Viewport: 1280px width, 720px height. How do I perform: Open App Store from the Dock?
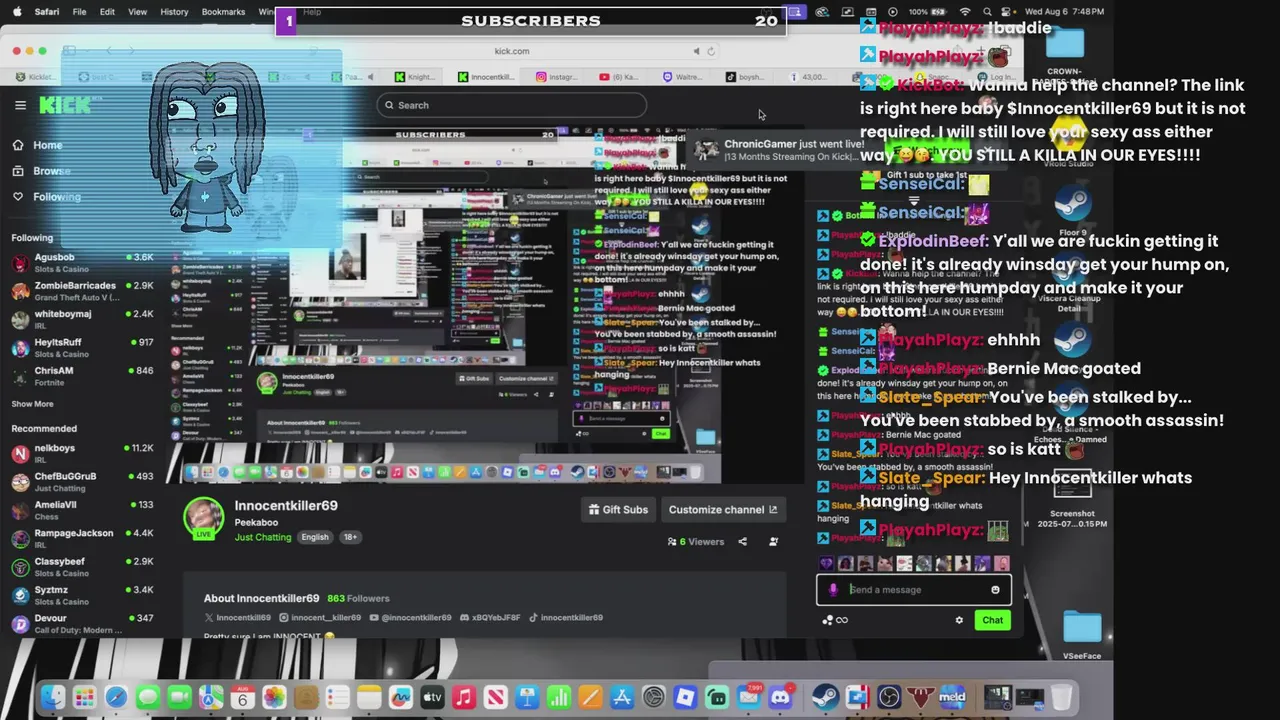point(622,697)
